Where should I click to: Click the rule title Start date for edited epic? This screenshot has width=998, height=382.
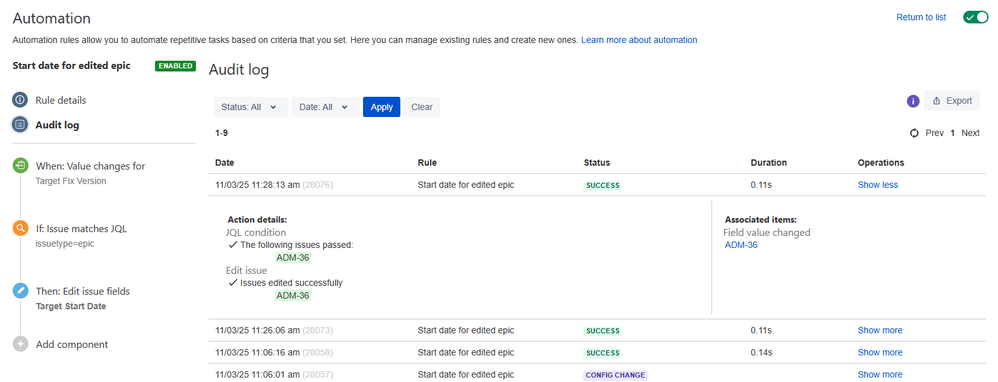point(71,66)
